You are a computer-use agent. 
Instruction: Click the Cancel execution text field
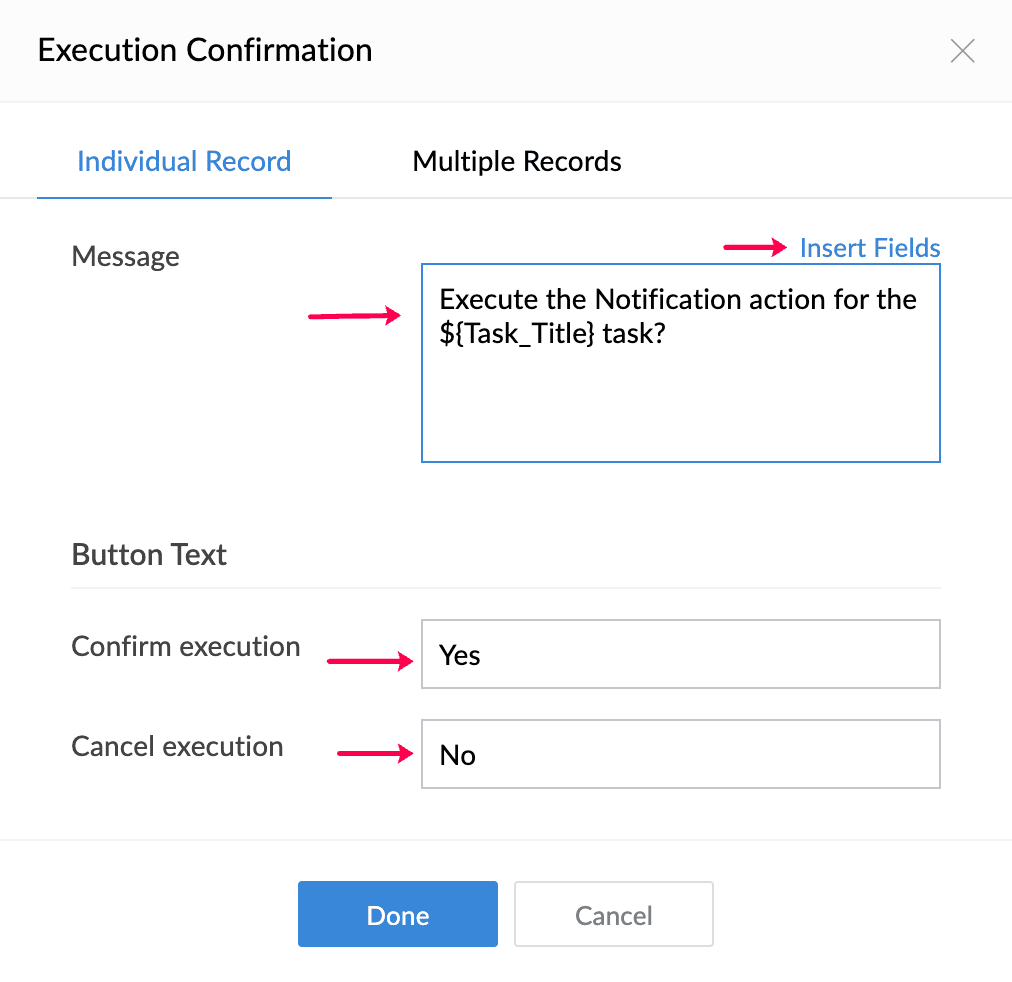click(680, 755)
